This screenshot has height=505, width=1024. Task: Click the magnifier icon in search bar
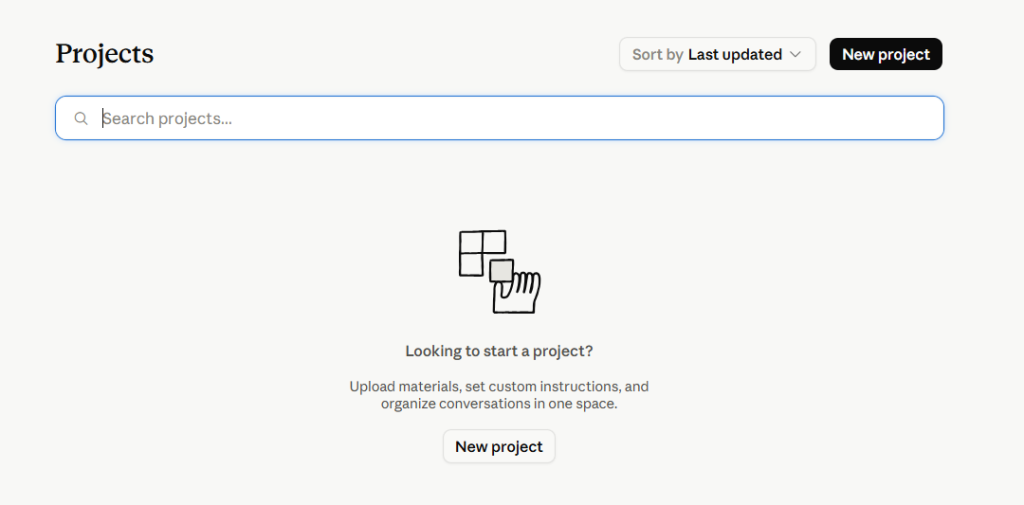[81, 118]
